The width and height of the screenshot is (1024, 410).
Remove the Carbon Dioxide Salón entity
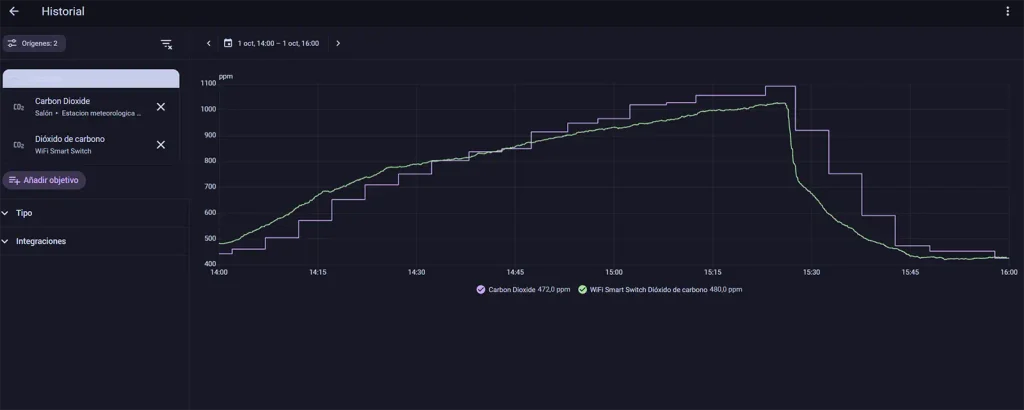[161, 106]
